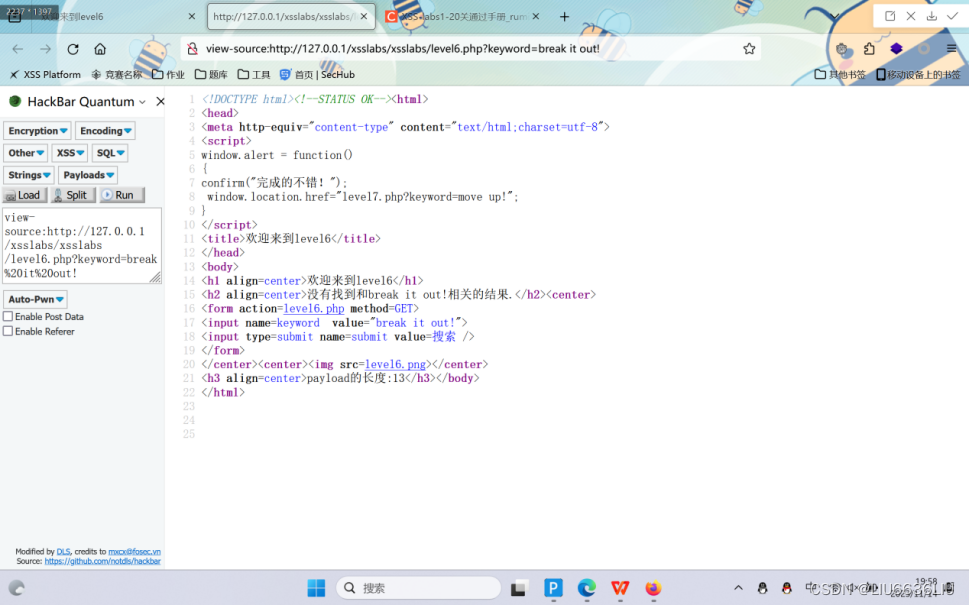
Task: Open the 其他书签 folder
Action: point(840,75)
